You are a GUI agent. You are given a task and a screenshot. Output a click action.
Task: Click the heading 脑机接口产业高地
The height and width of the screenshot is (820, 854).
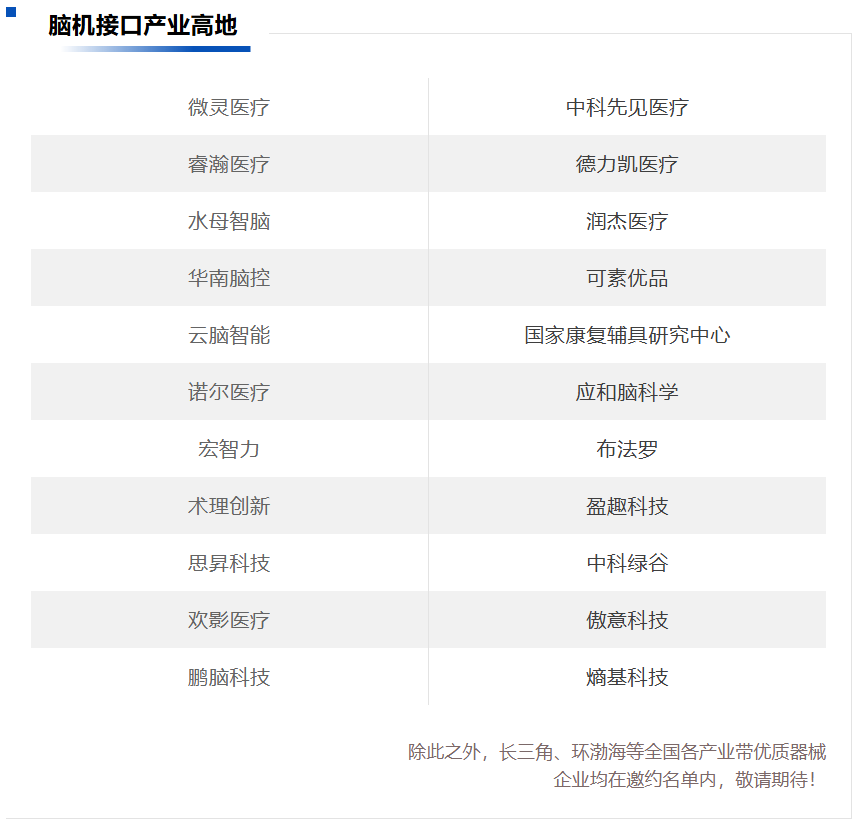pos(143,26)
